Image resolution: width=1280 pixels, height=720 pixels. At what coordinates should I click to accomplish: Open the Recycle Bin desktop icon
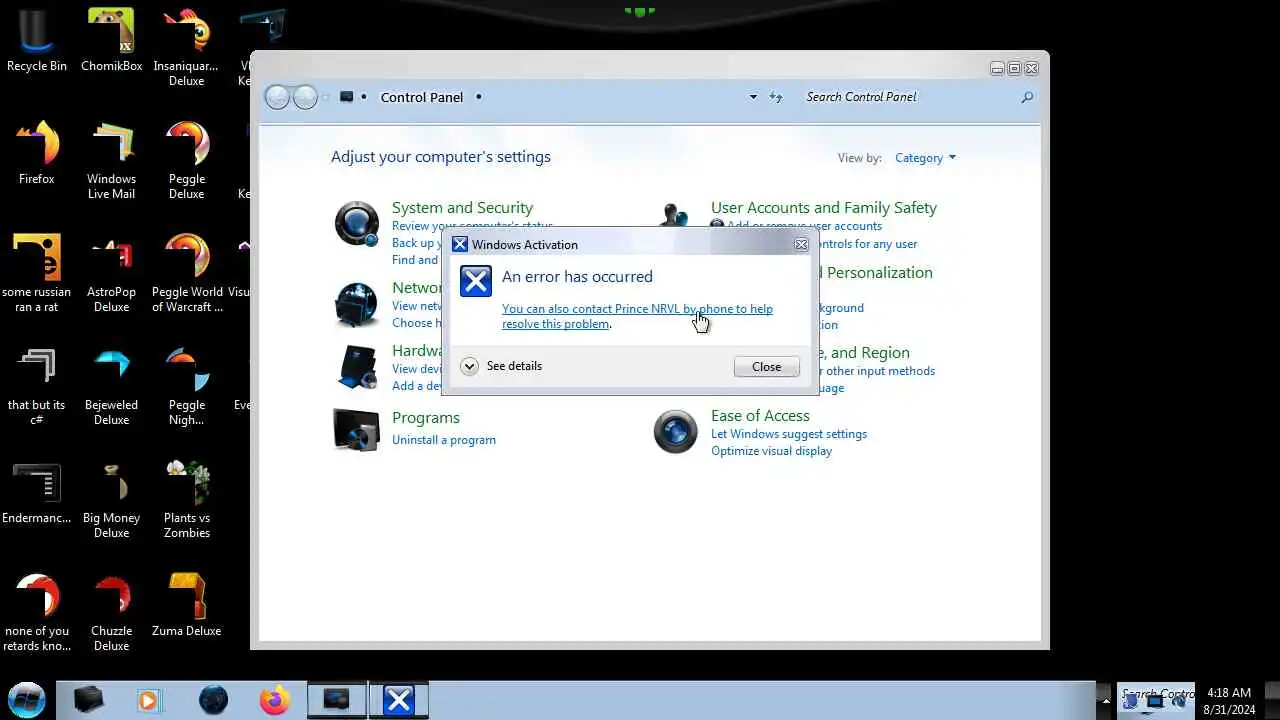36,40
